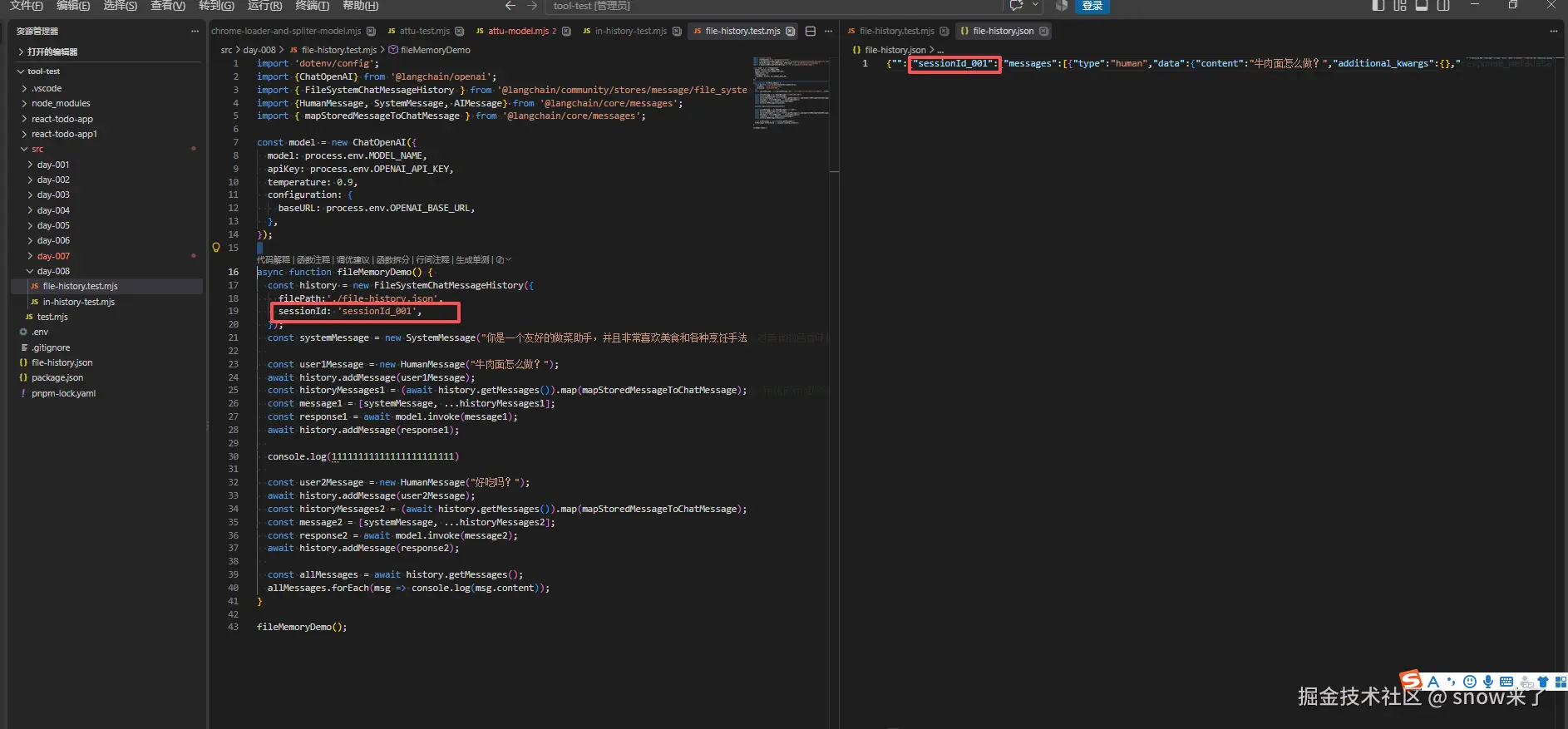This screenshot has width=1568, height=729.
Task: Switch to the in-history-test.mjs tab
Action: [x=630, y=31]
